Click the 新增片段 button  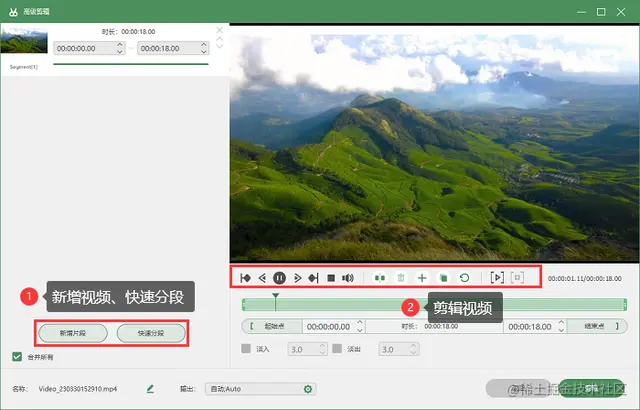(73, 333)
